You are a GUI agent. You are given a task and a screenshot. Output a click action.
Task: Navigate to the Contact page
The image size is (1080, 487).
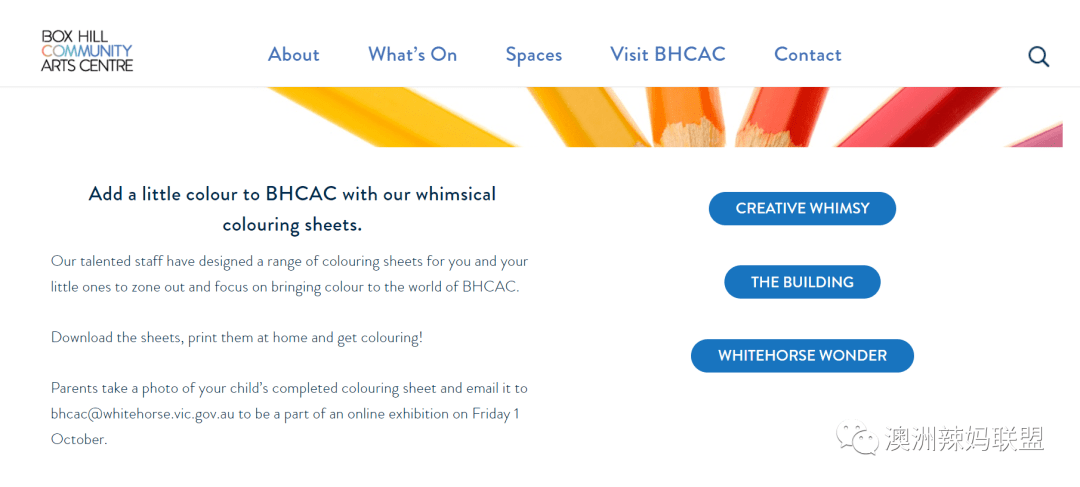808,54
